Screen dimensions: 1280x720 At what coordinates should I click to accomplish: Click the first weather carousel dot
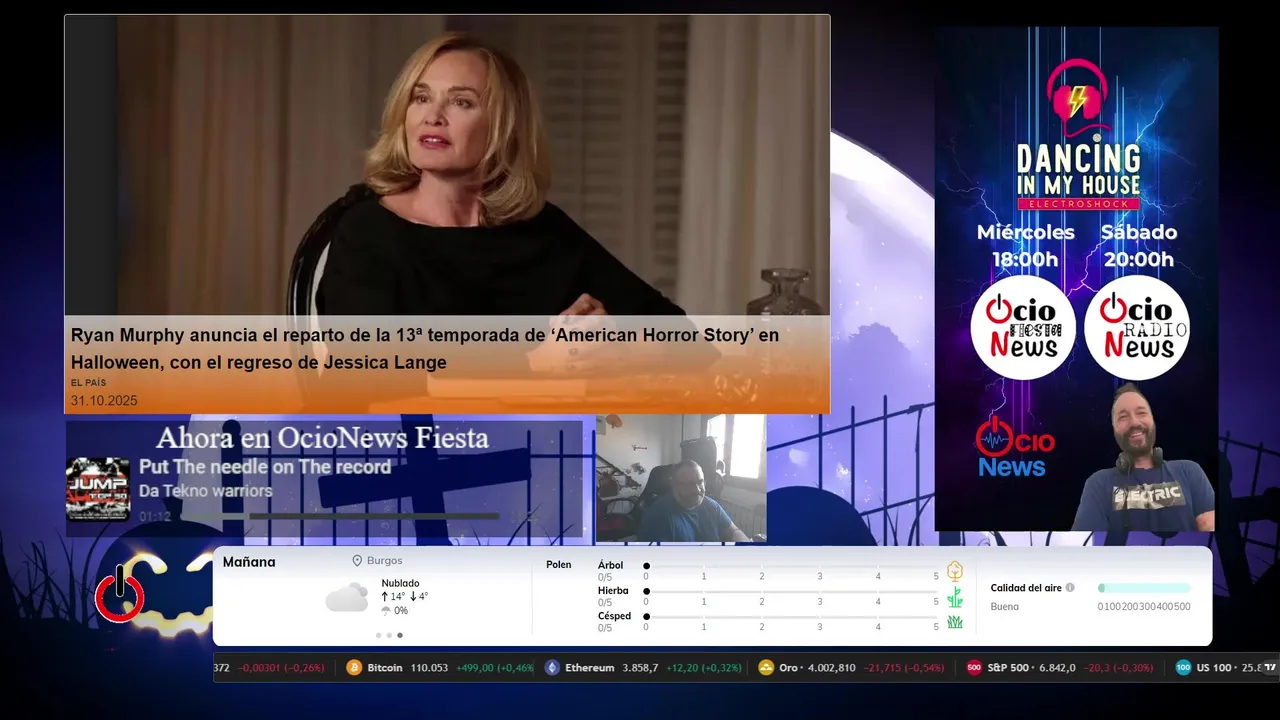click(378, 635)
